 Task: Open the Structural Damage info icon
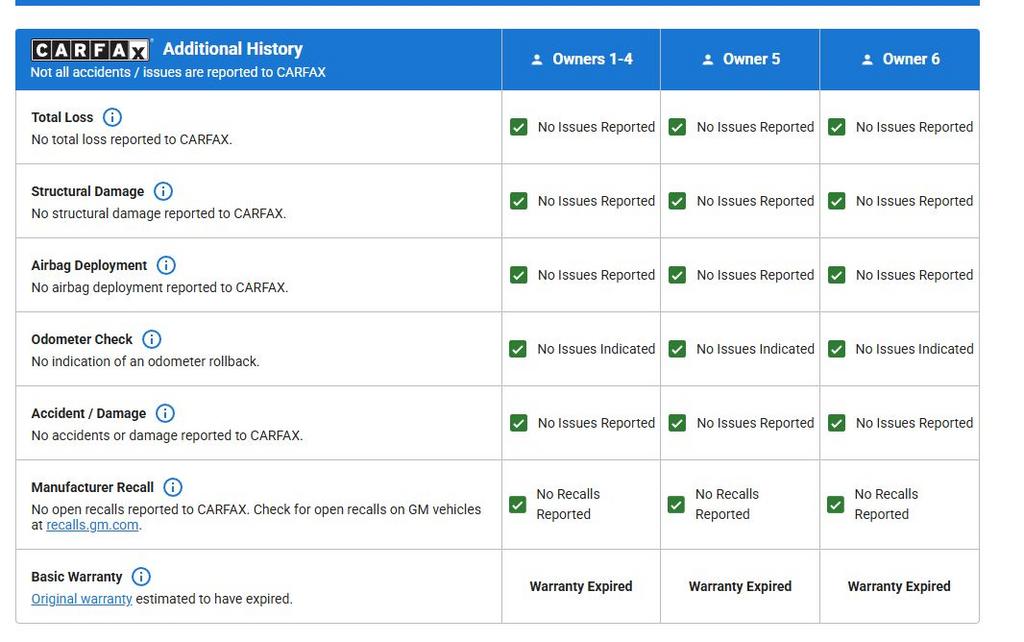(x=163, y=191)
